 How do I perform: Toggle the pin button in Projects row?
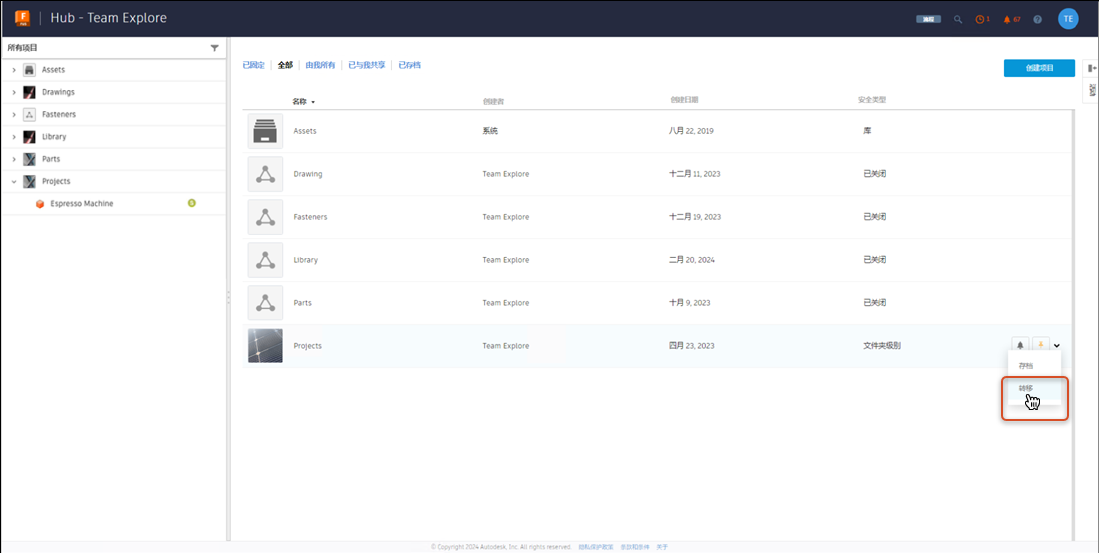(x=1042, y=345)
